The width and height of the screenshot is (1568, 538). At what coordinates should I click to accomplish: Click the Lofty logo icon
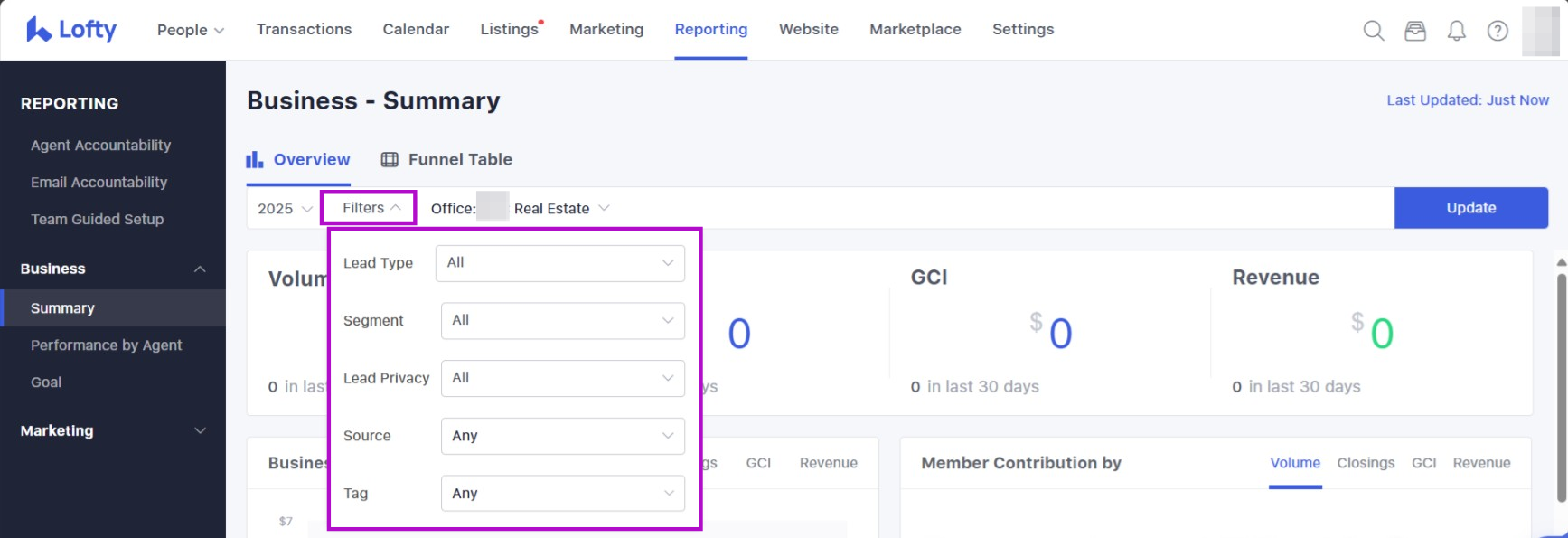click(38, 30)
